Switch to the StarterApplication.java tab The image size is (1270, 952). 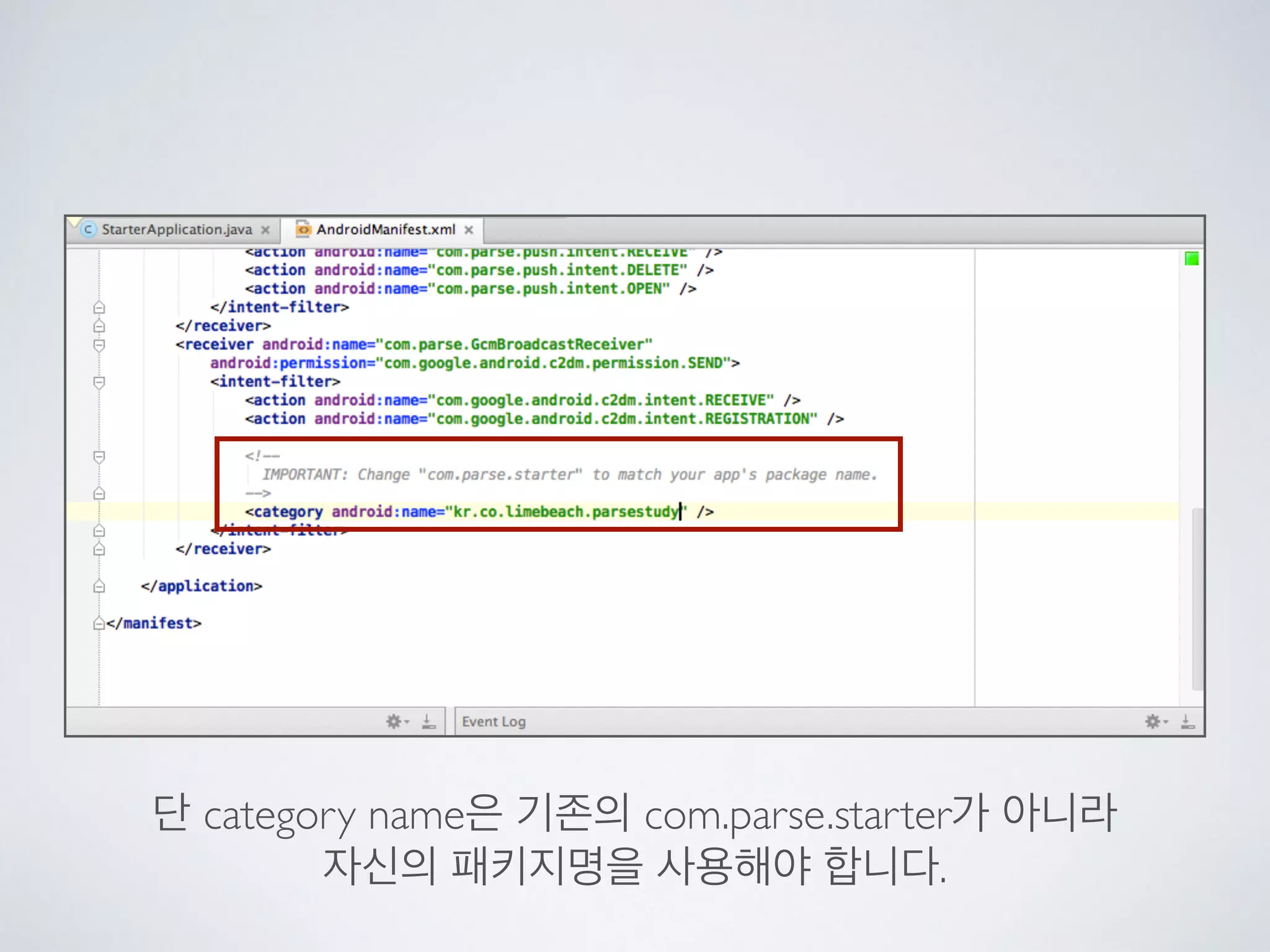(177, 230)
